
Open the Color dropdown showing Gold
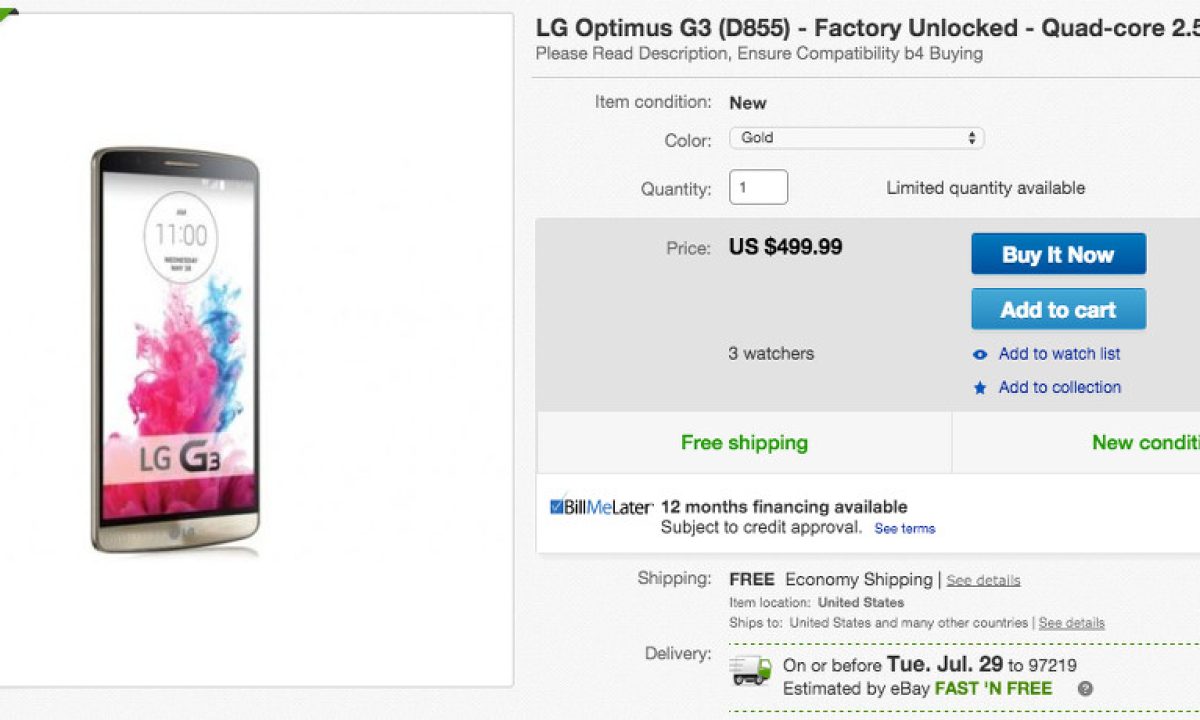856,138
